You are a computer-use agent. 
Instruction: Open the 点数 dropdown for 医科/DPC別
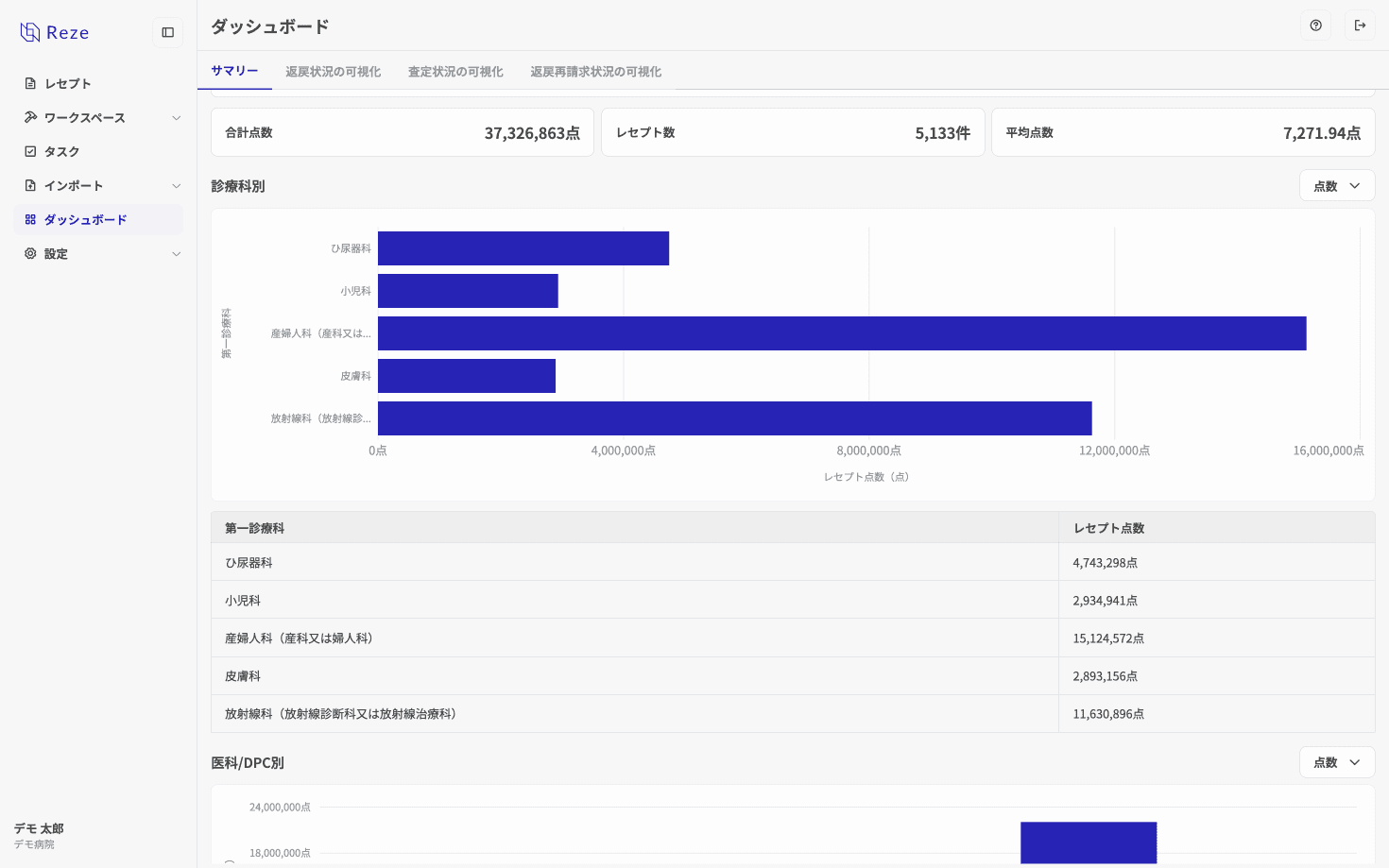[x=1336, y=762]
